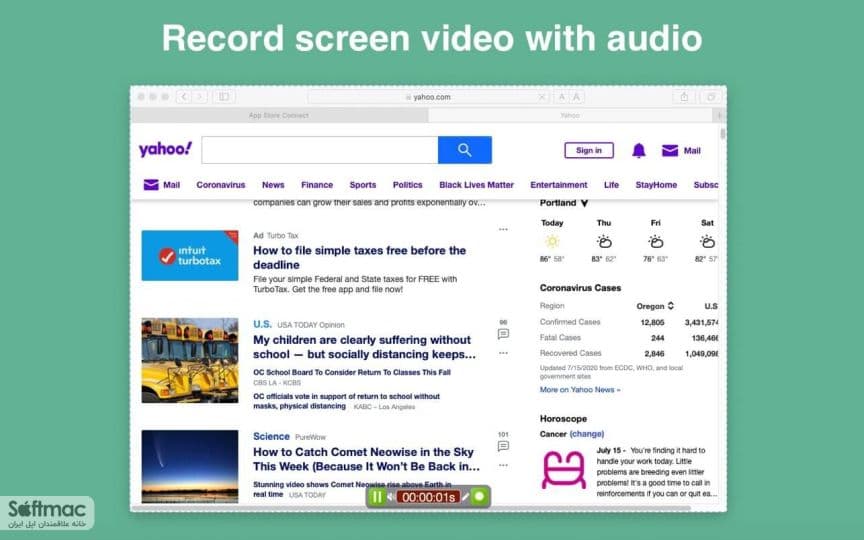864x540 pixels.
Task: Open the Finance nav item
Action: (317, 185)
